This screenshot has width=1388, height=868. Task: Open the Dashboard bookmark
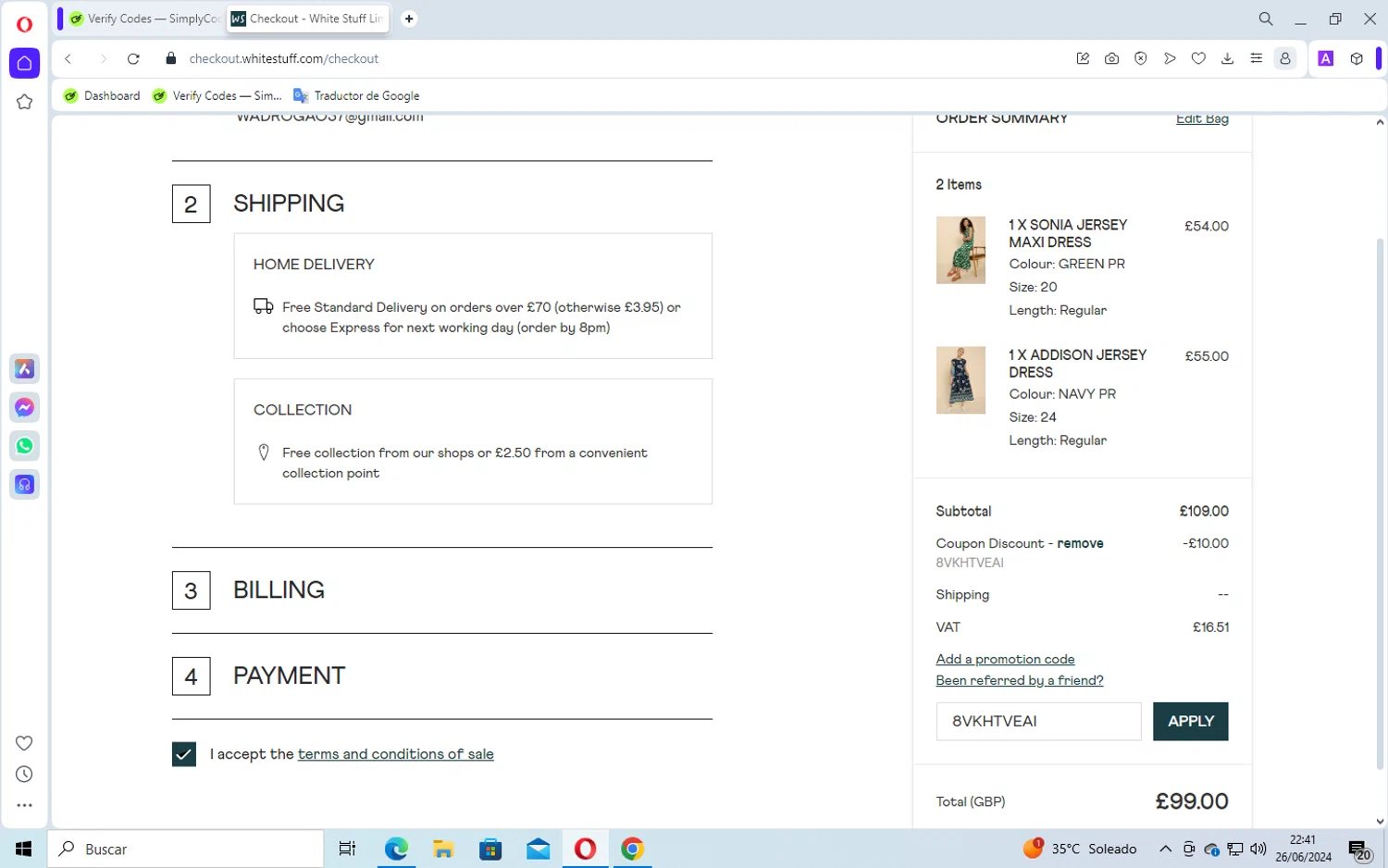point(102,95)
